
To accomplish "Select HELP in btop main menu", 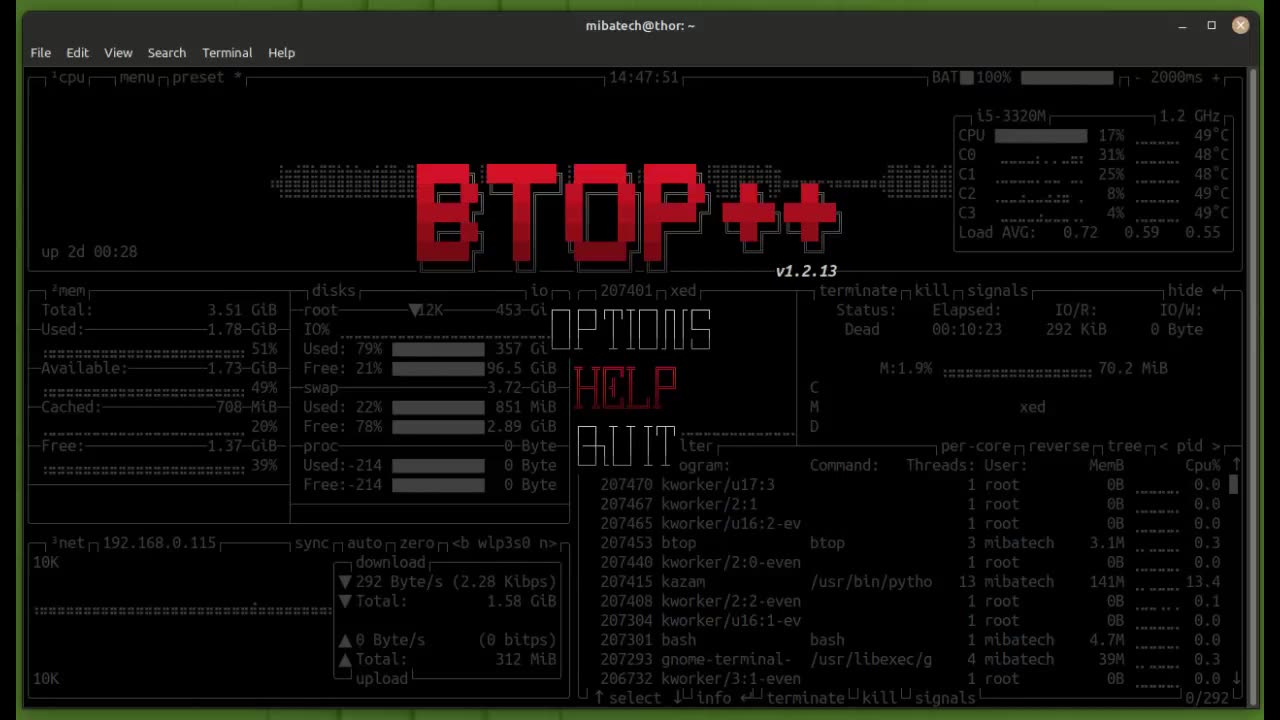I will [x=626, y=388].
